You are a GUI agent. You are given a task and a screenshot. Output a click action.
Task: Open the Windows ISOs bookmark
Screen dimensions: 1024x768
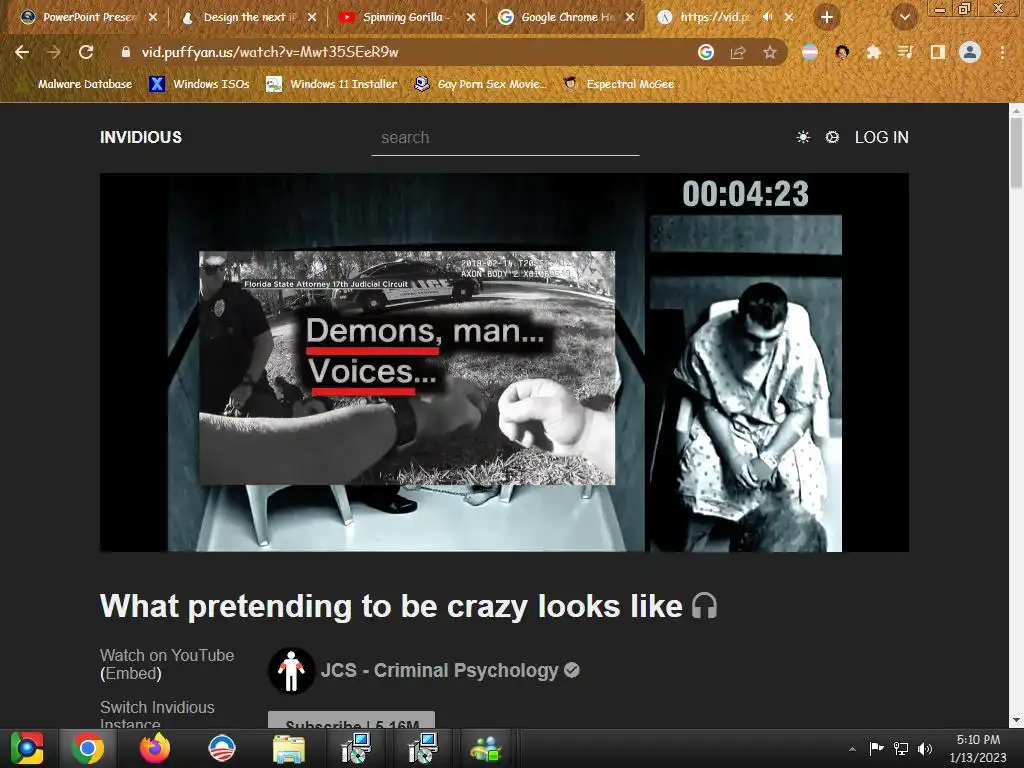click(x=200, y=84)
